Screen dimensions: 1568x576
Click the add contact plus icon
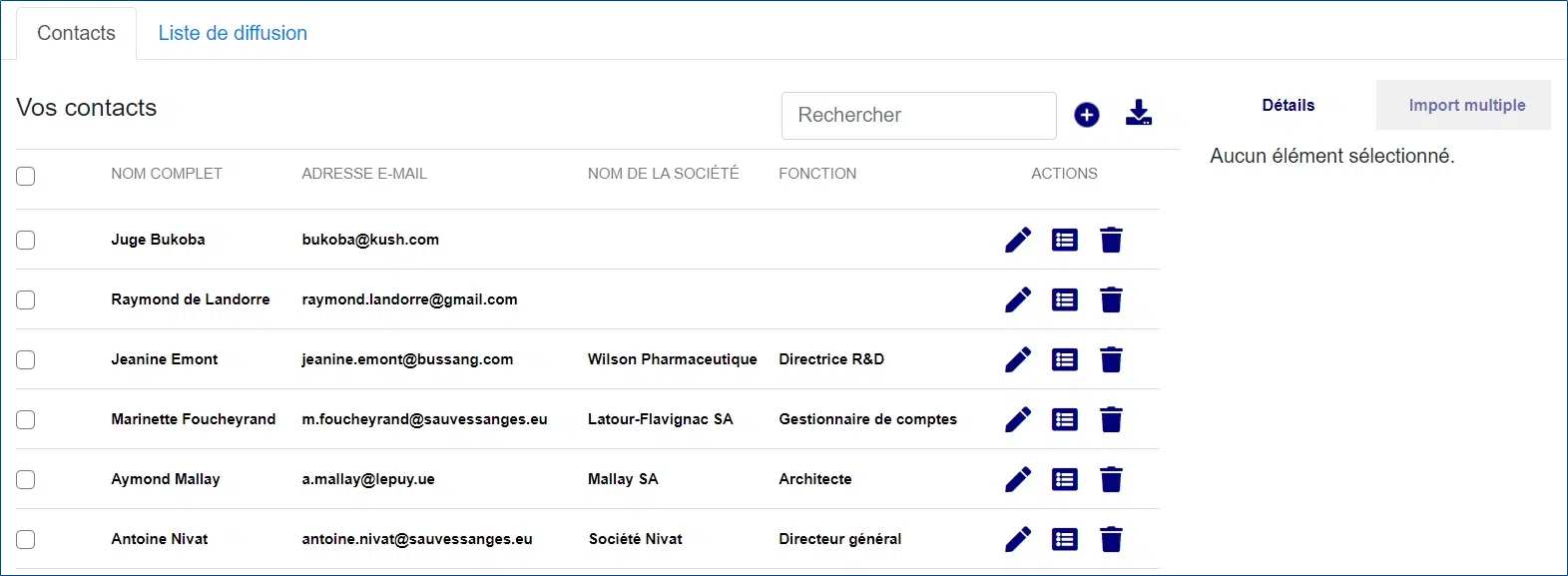(1086, 115)
